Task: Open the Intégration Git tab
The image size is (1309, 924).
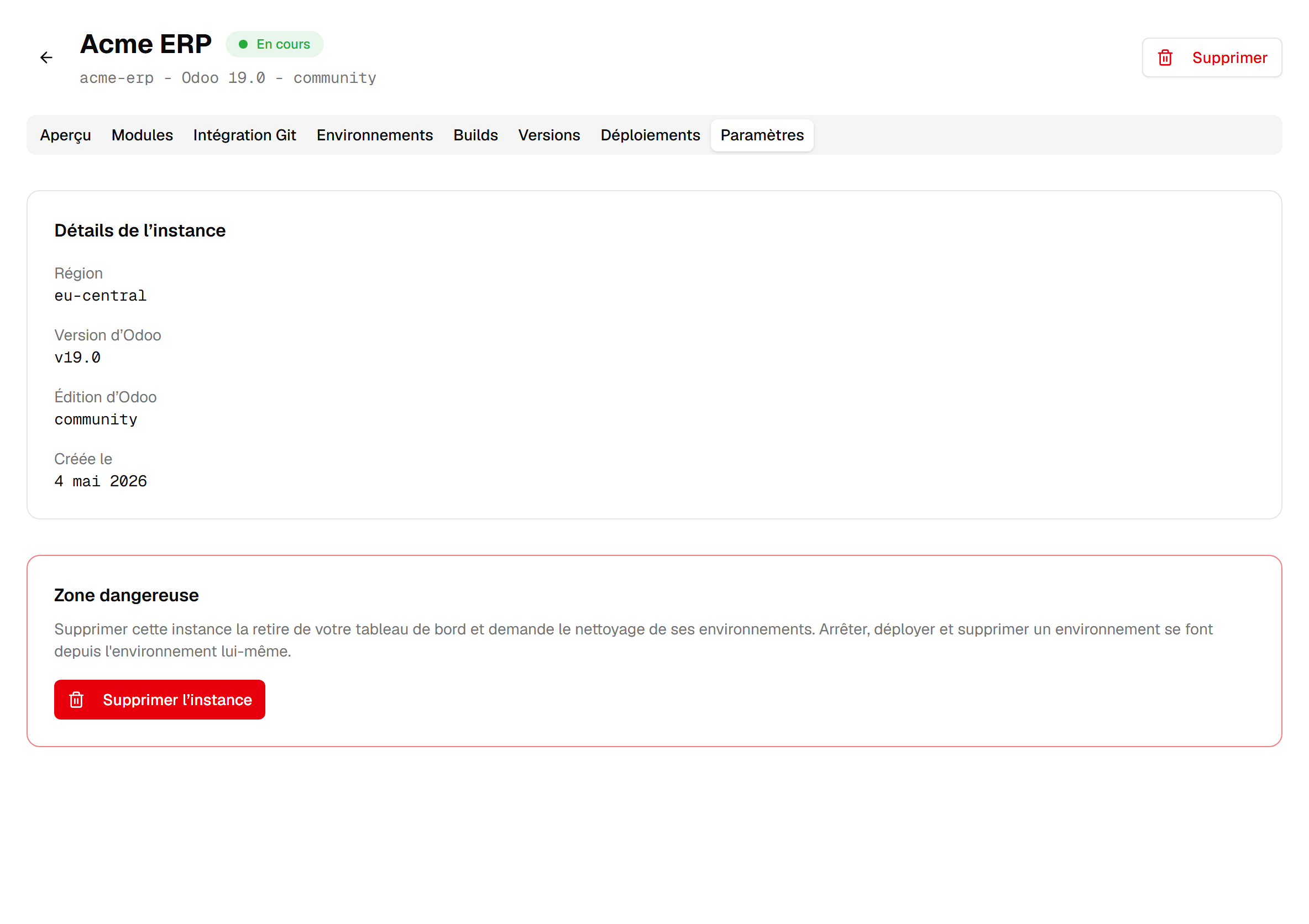Action: 244,135
